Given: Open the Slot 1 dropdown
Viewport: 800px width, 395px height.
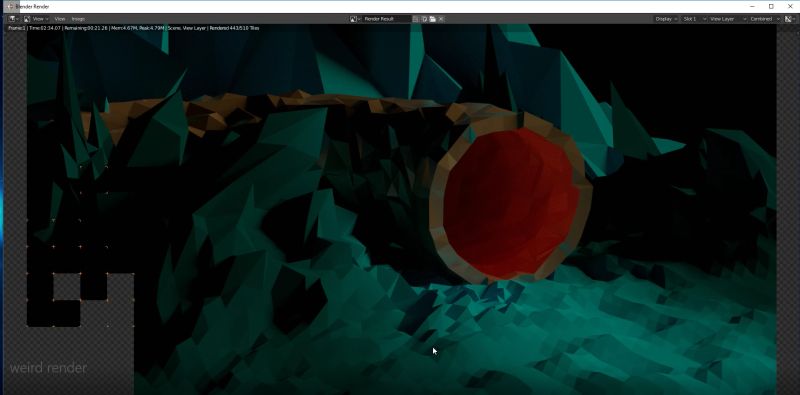Looking at the screenshot, I should tap(694, 19).
